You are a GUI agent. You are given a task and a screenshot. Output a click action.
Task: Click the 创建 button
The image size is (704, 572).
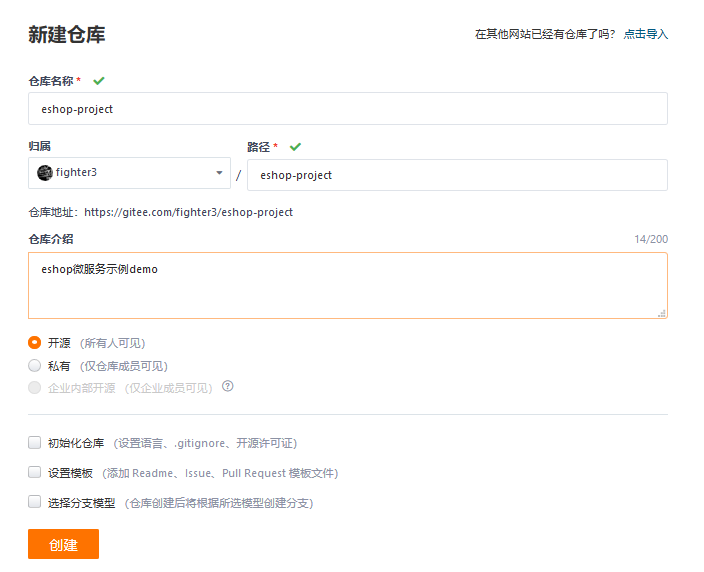click(63, 544)
